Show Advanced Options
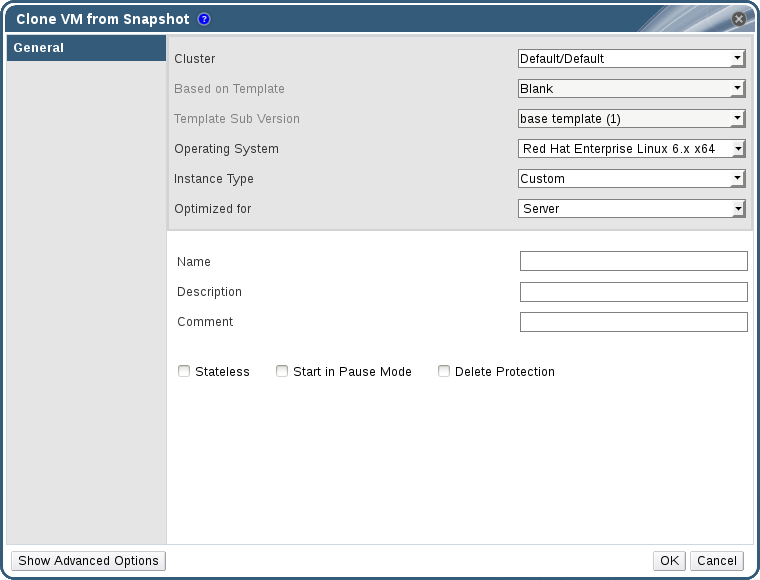 click(x=88, y=561)
